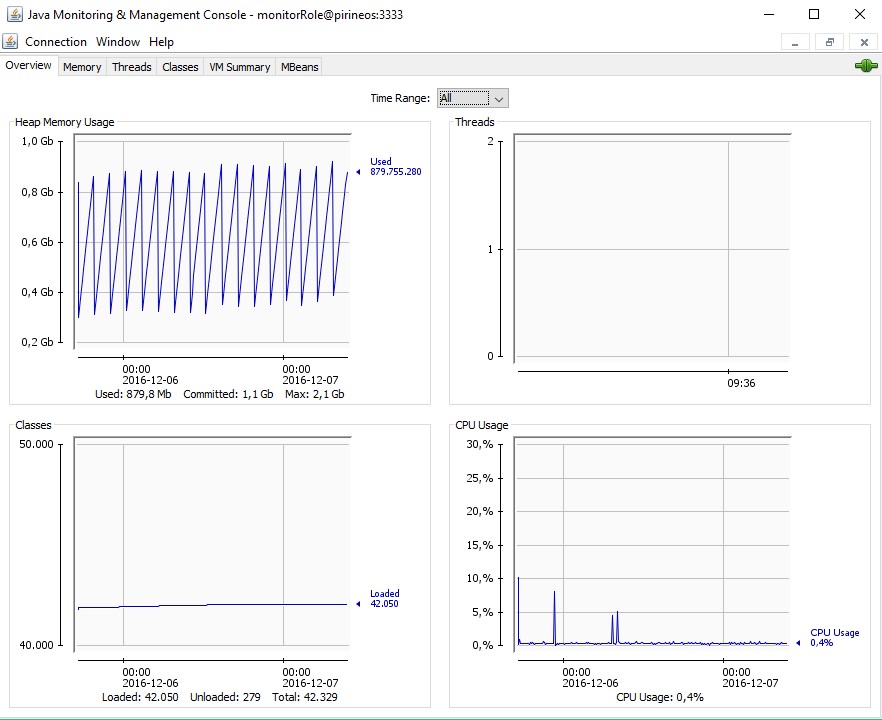Screen dimensions: 882x720
Task: Open the Window menu
Action: [118, 42]
